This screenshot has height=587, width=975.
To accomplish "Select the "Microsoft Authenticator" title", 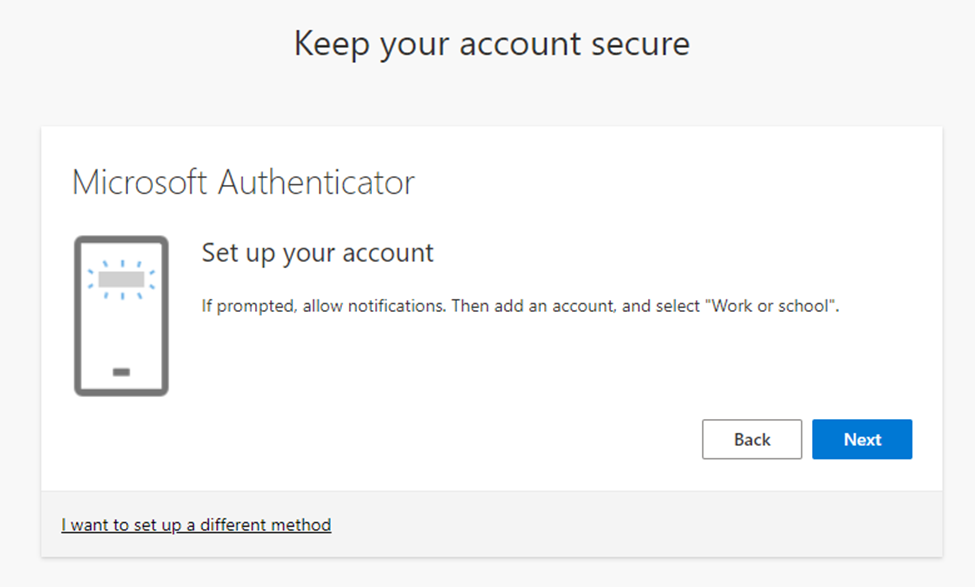I will click(x=243, y=182).
